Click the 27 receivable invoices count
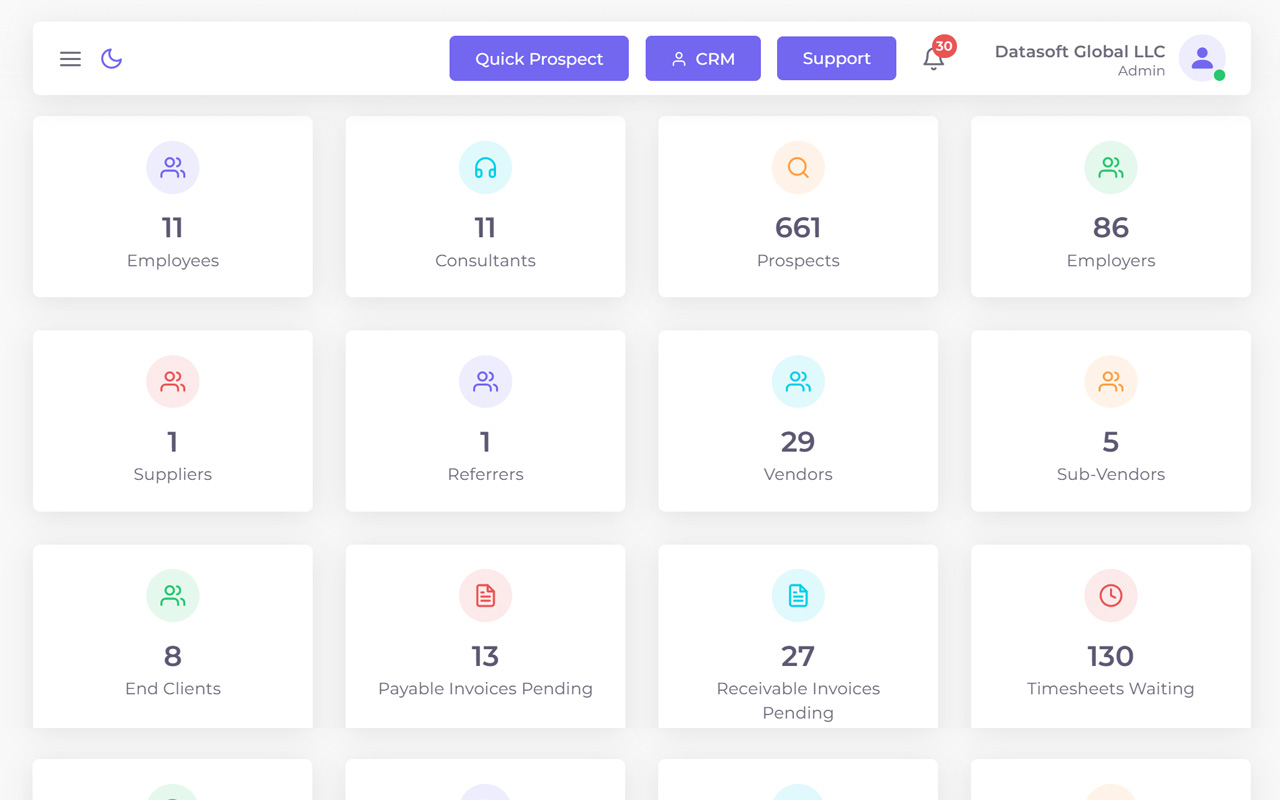This screenshot has height=800, width=1280. coord(798,656)
